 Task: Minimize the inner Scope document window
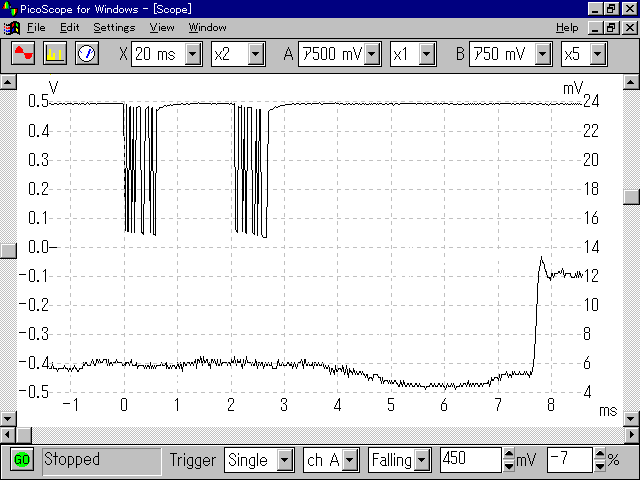click(x=595, y=28)
